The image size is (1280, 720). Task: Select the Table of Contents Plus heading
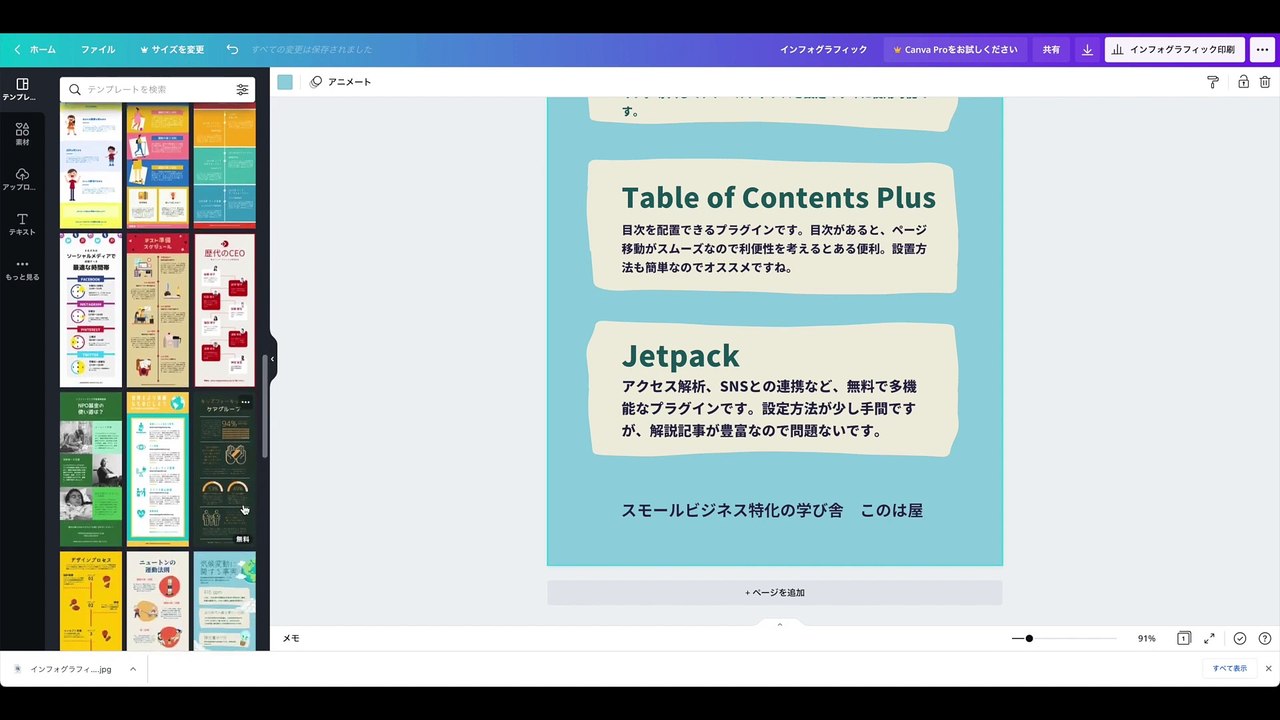pyautogui.click(x=779, y=197)
